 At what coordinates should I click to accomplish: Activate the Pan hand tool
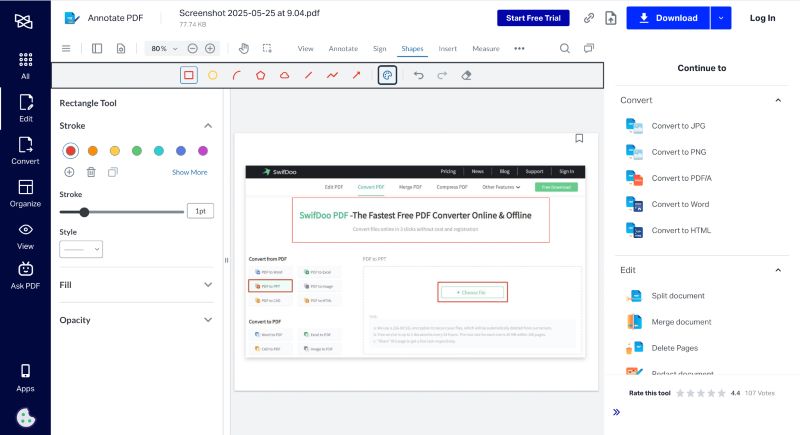(x=244, y=48)
